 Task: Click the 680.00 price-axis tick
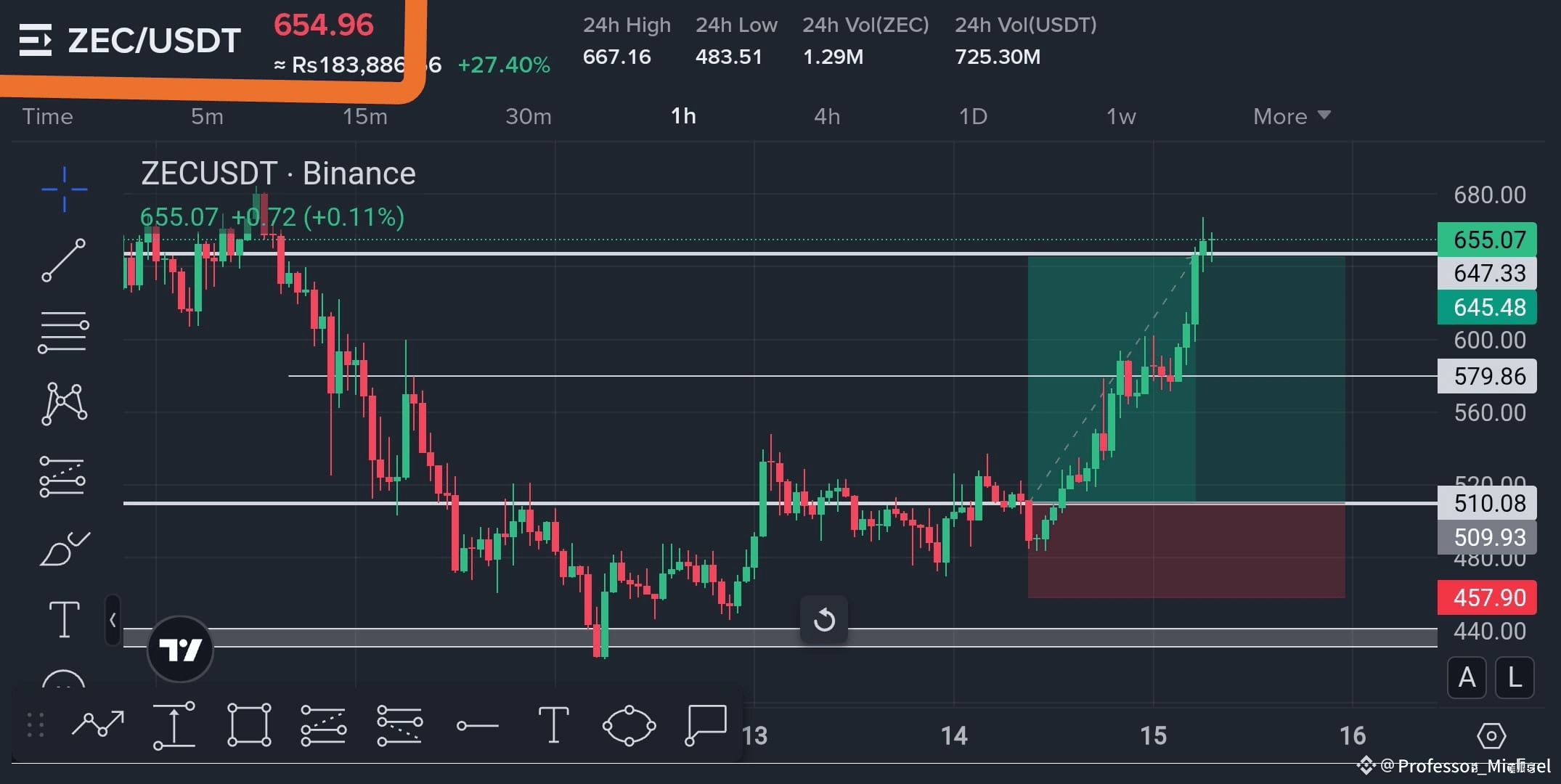(1490, 195)
